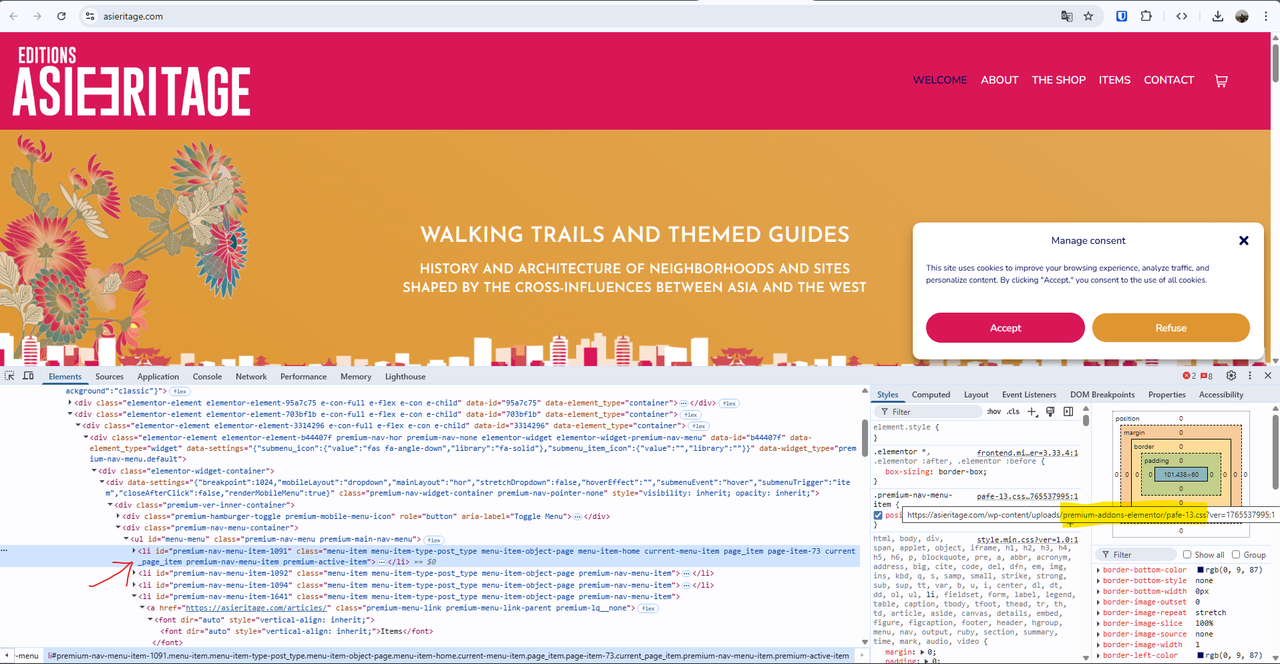Open the ABOUT site menu link
The width and height of the screenshot is (1280, 664).
coord(999,80)
